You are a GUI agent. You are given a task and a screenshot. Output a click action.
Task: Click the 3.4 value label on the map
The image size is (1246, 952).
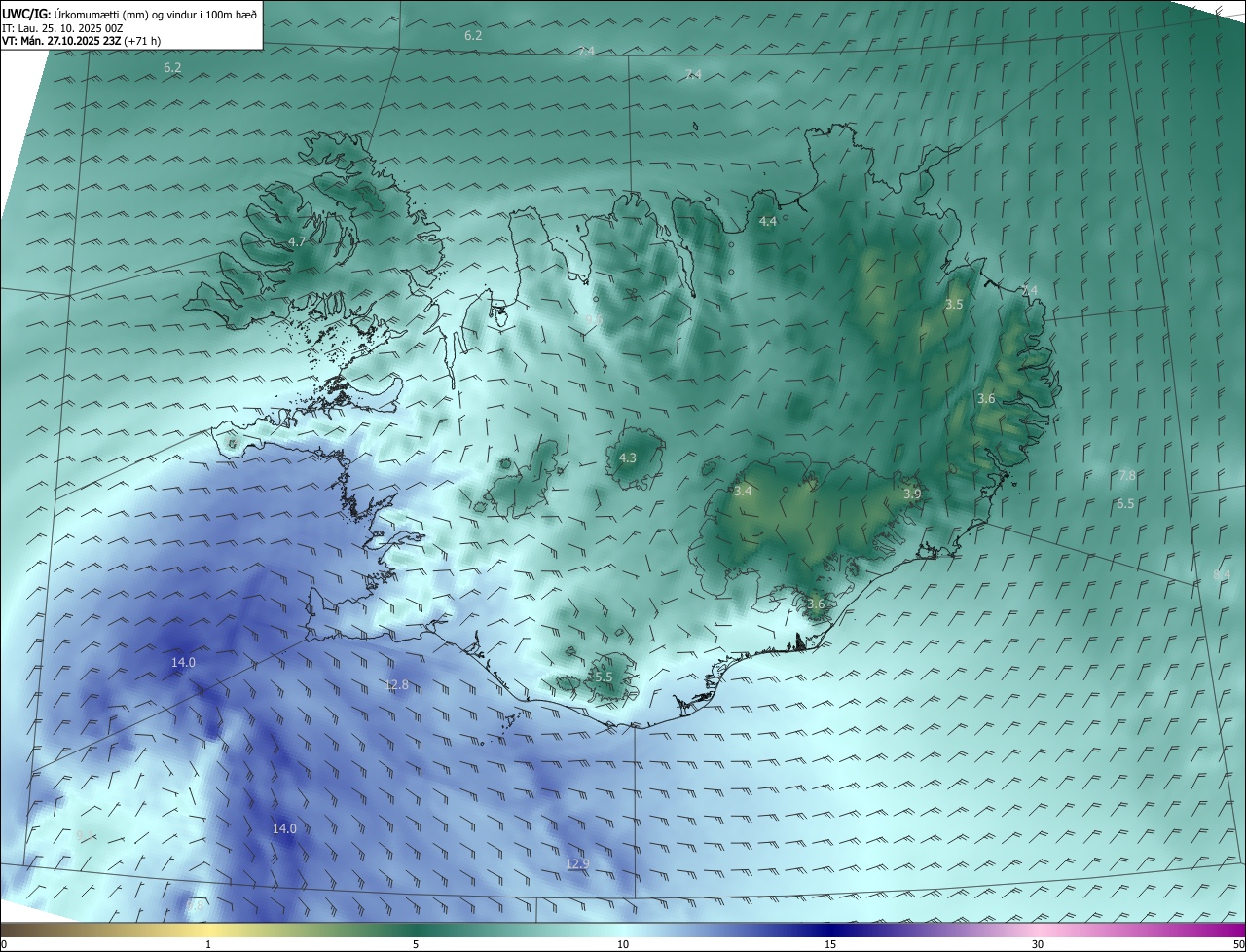click(x=743, y=492)
